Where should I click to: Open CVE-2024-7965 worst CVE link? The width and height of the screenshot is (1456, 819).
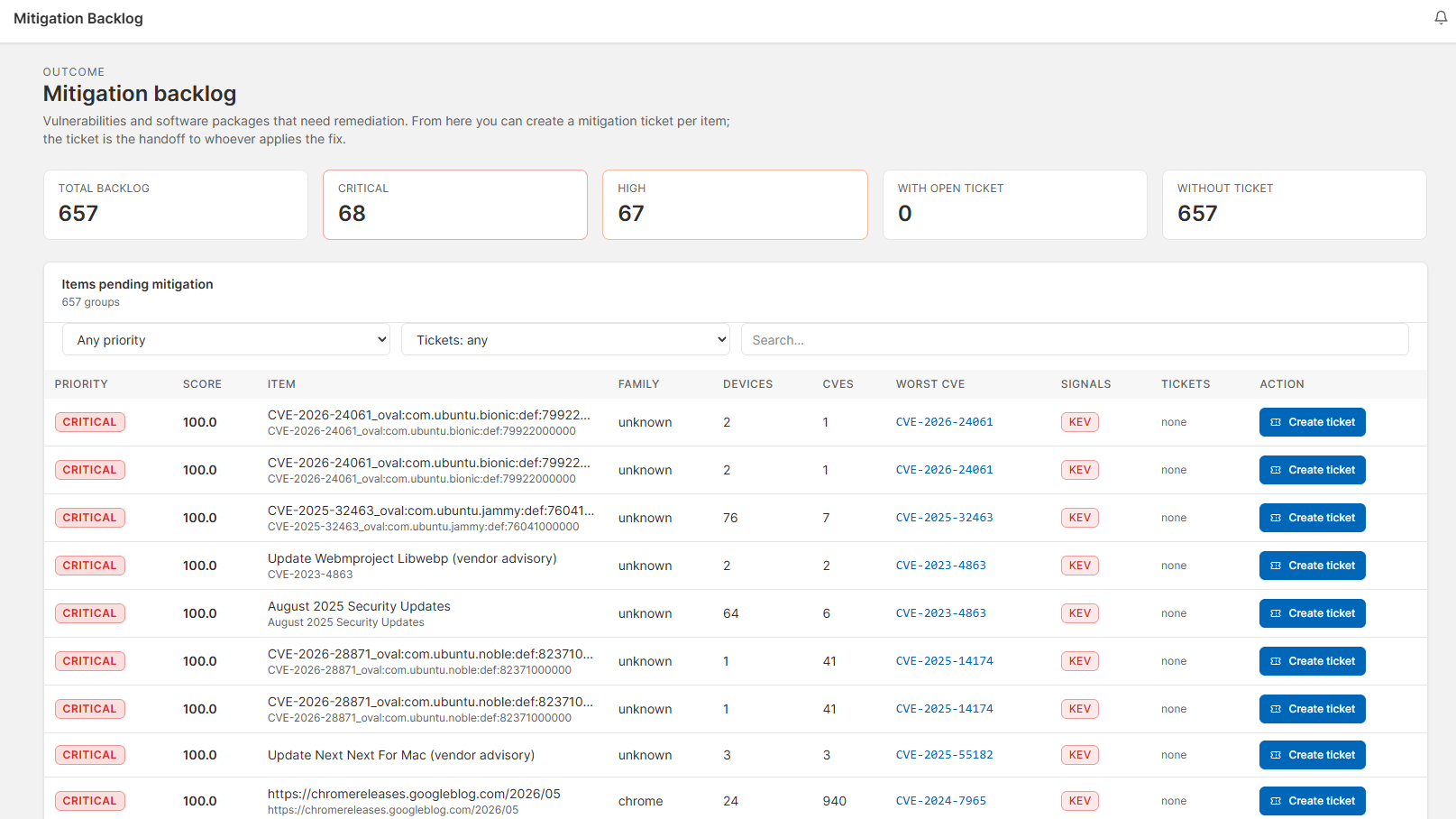point(940,801)
